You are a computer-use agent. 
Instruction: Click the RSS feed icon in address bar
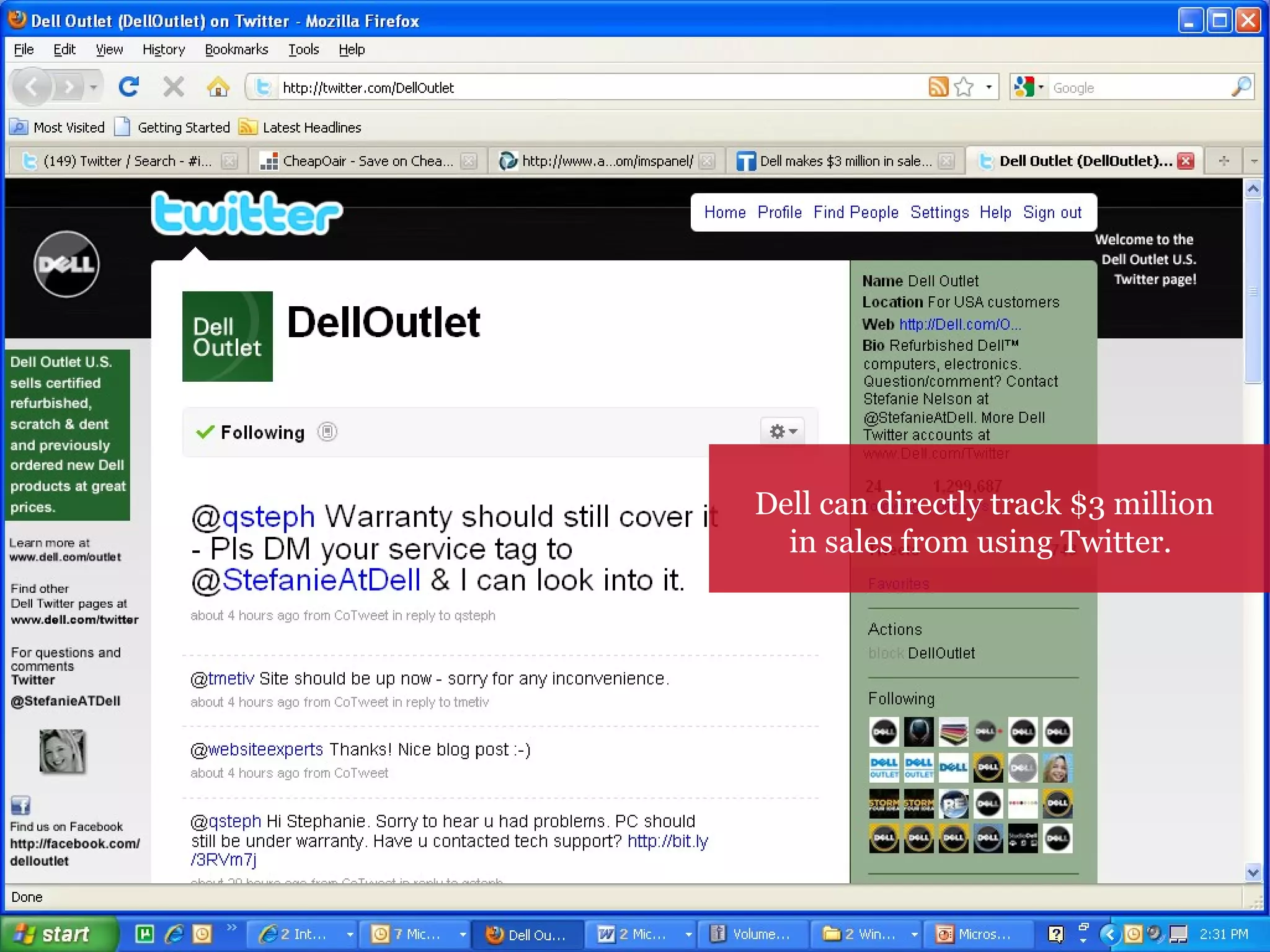coord(938,87)
